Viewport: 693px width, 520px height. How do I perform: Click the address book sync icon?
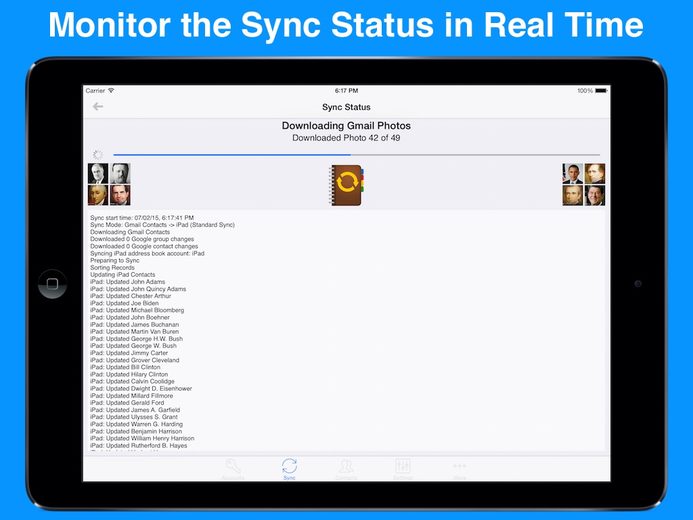point(346,185)
